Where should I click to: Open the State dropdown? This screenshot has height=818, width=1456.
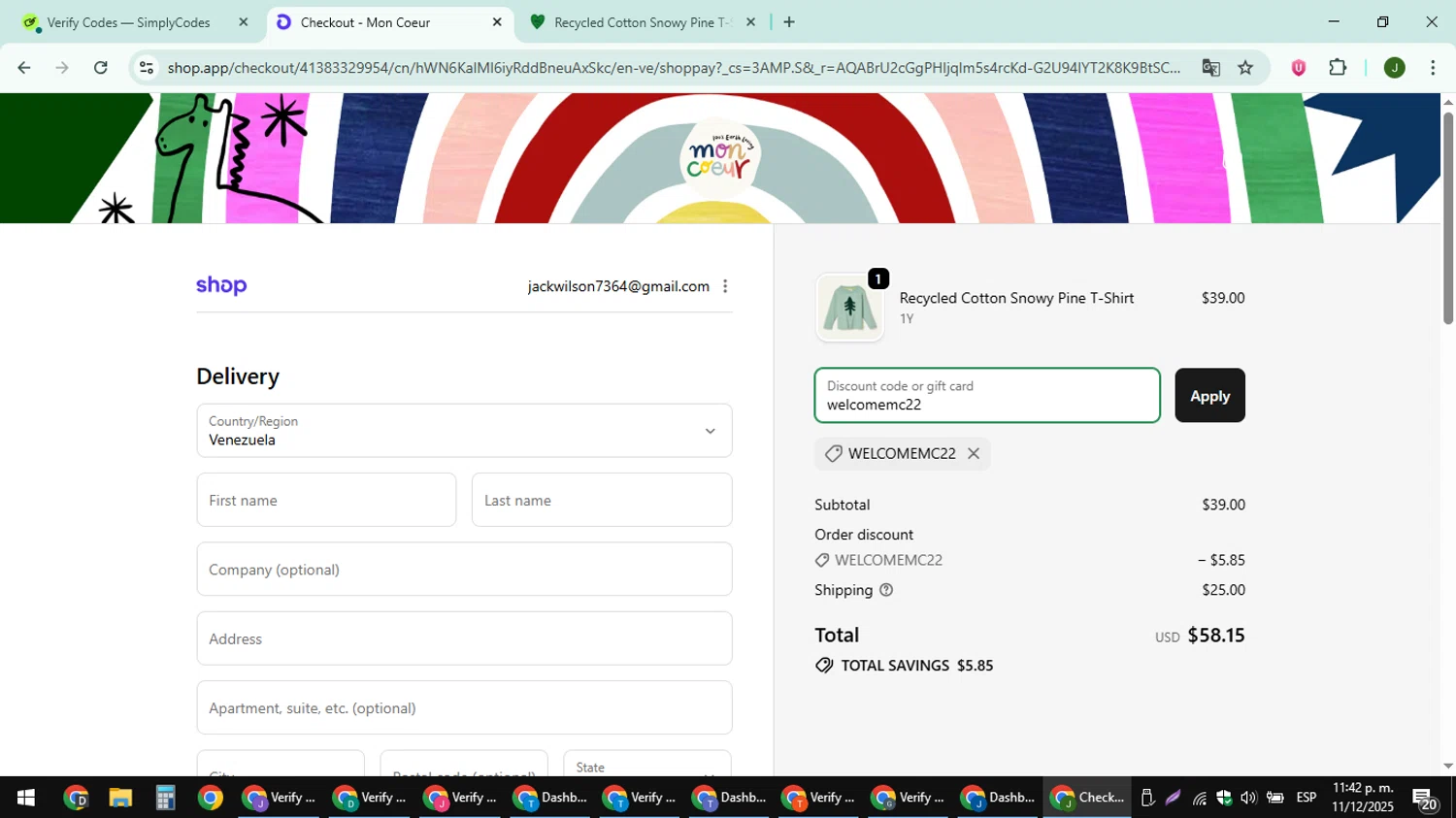pyautogui.click(x=647, y=765)
